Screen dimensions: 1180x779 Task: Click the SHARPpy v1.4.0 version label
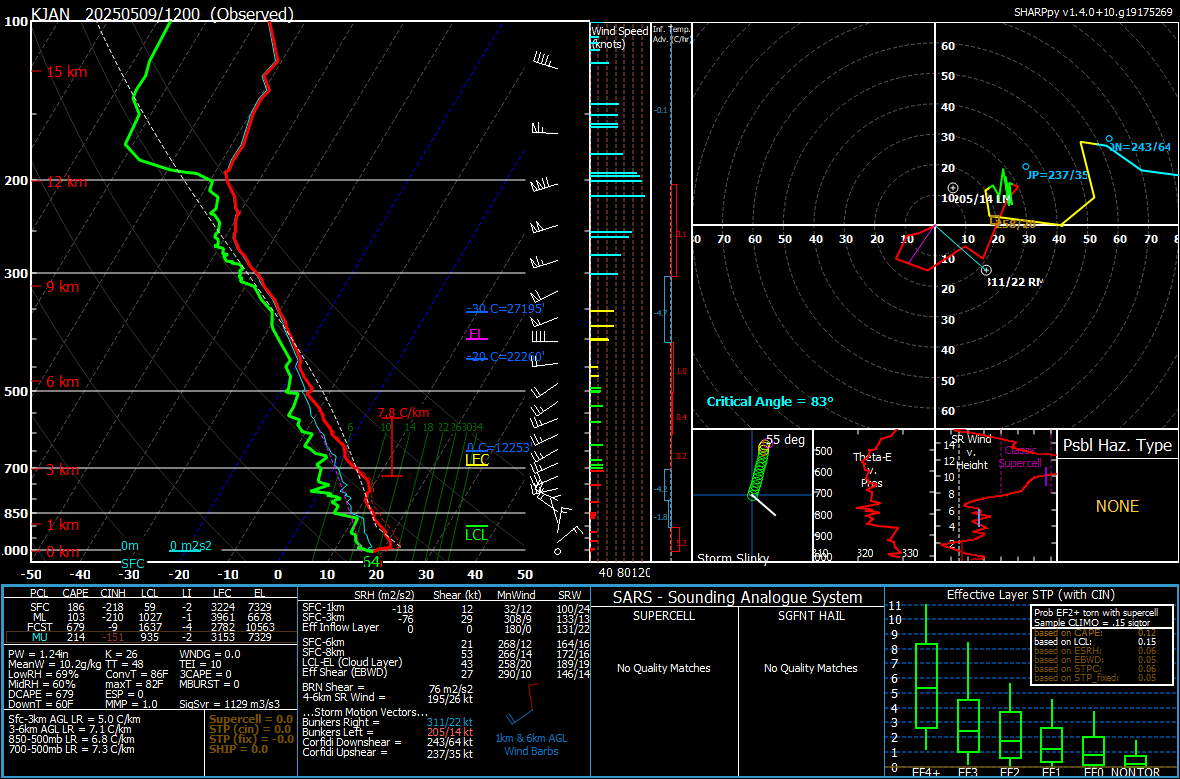1093,12
